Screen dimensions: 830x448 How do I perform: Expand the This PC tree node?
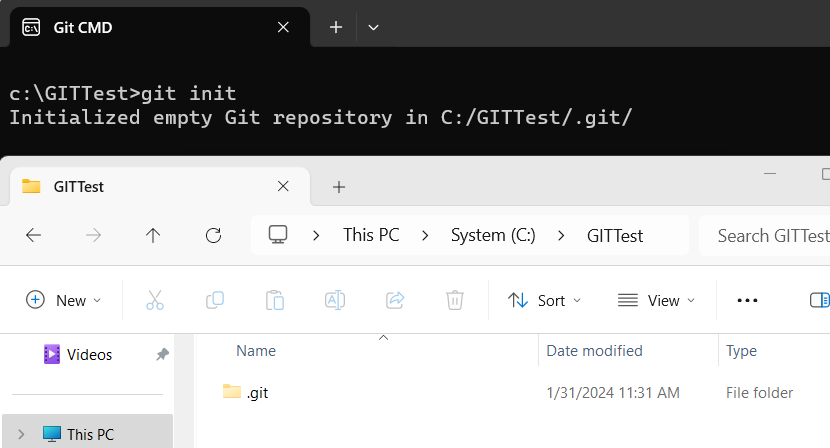pos(21,435)
